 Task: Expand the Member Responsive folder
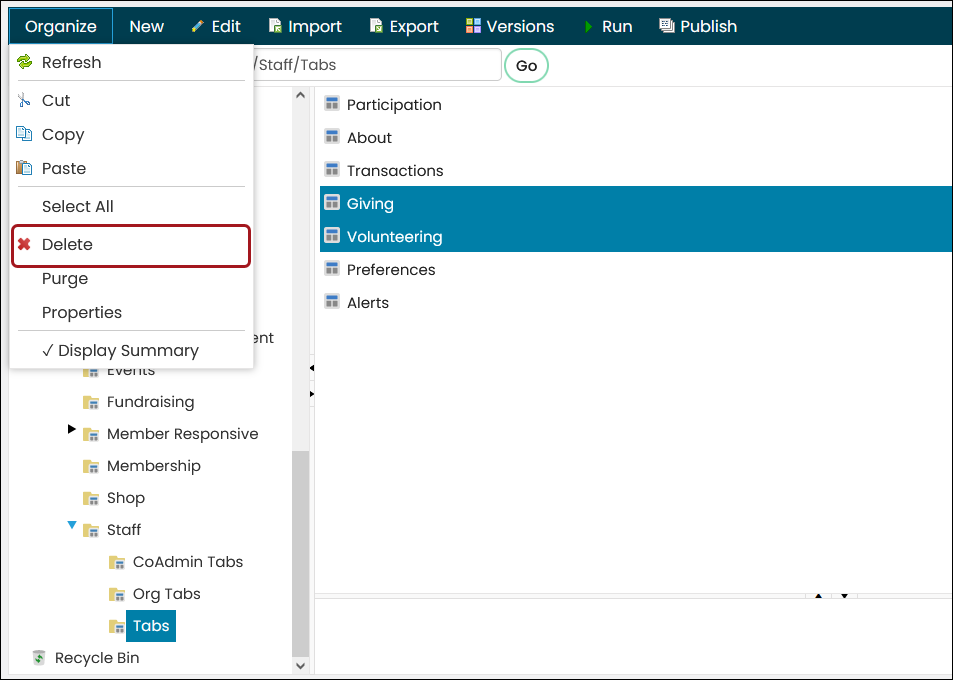[x=71, y=429]
